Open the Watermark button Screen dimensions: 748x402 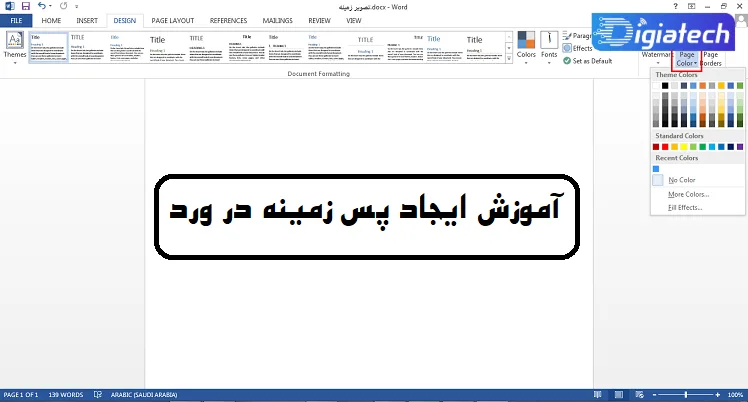click(x=656, y=58)
